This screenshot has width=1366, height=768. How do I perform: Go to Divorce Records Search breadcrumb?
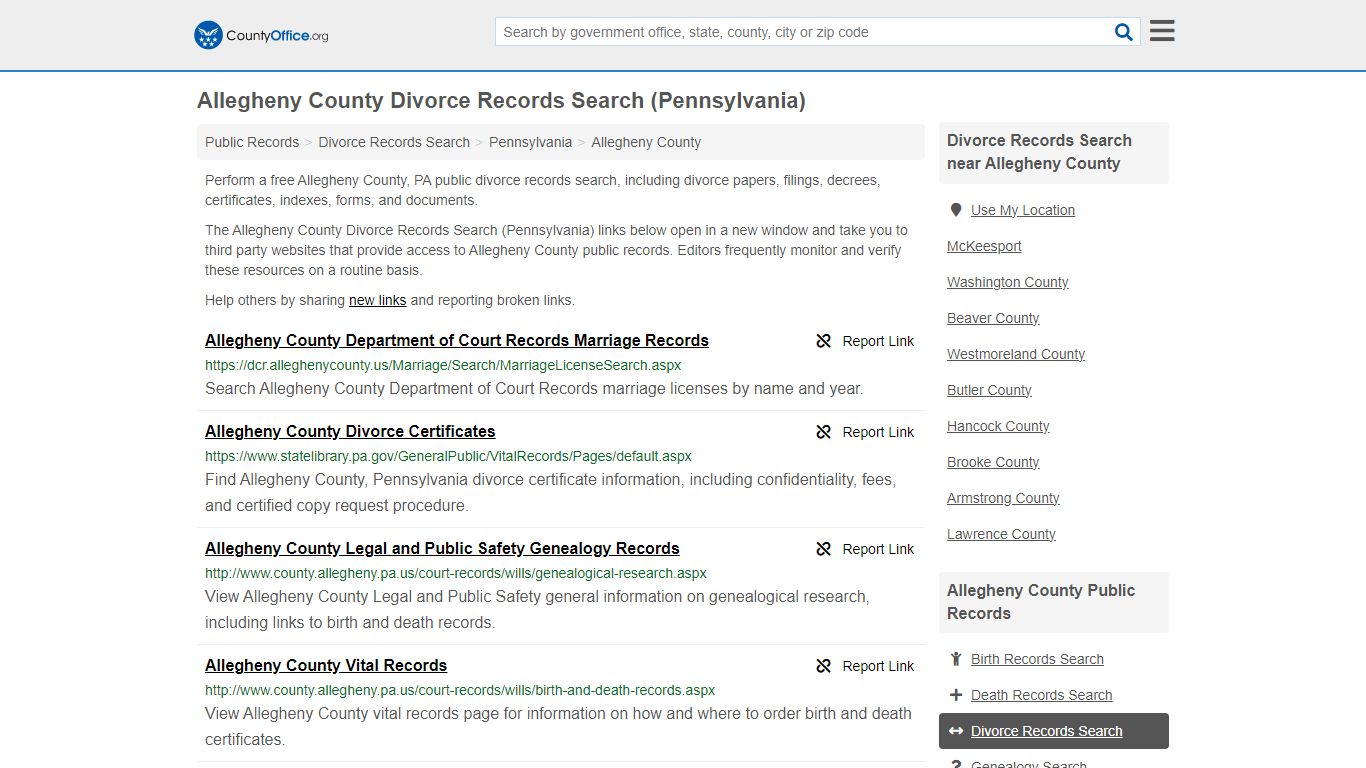[394, 142]
